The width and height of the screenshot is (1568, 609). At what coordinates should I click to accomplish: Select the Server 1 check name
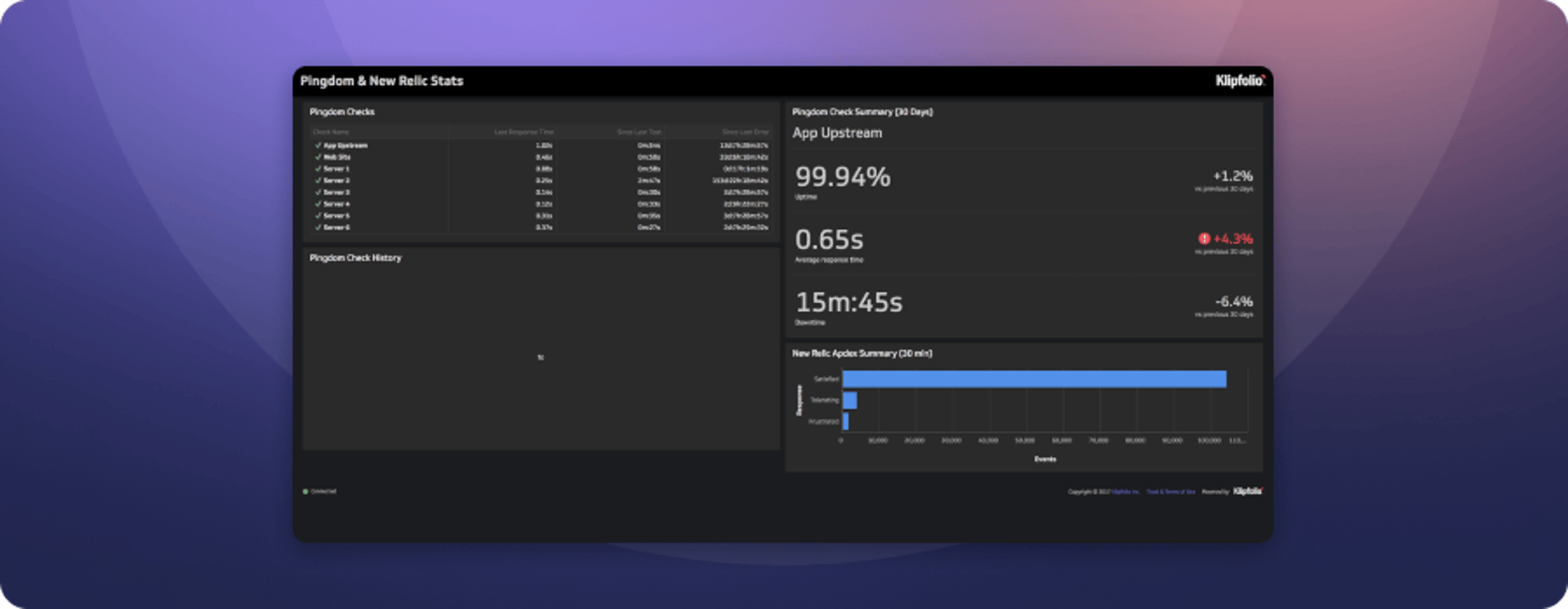(336, 169)
